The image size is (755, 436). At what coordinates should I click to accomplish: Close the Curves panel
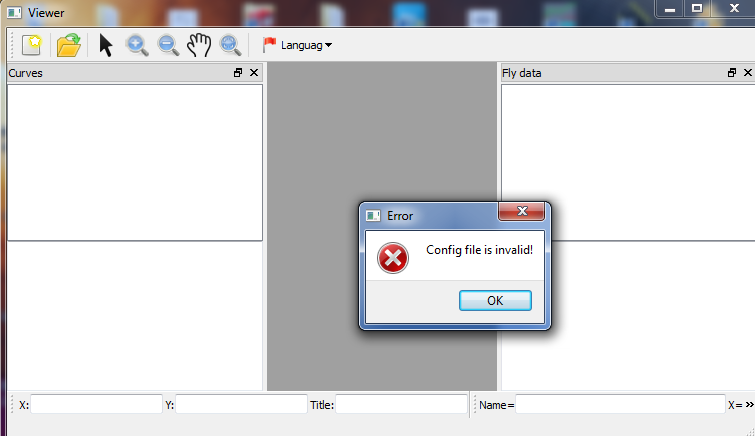tap(254, 73)
